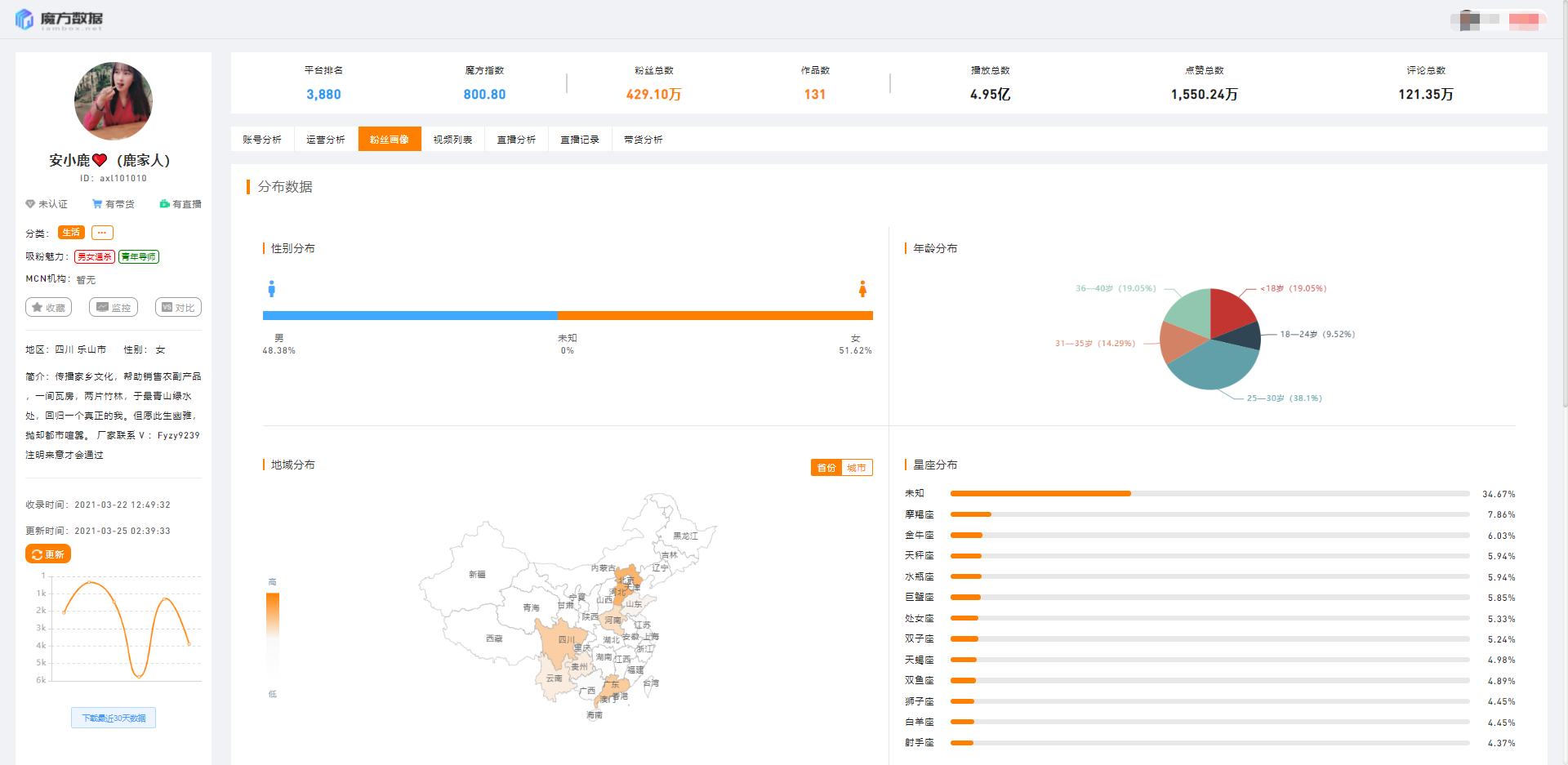Screen dimensions: 1568x765
Task: Click the teal 25—30岁 pie slice
Action: pos(1213,366)
